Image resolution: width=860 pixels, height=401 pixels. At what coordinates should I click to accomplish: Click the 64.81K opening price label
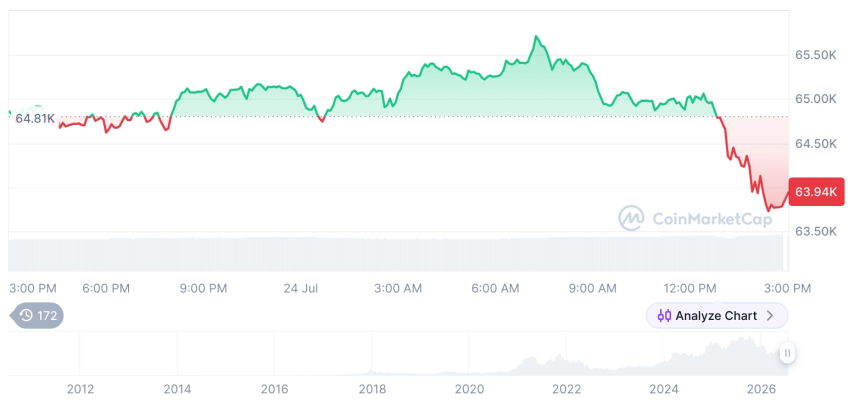(x=35, y=118)
